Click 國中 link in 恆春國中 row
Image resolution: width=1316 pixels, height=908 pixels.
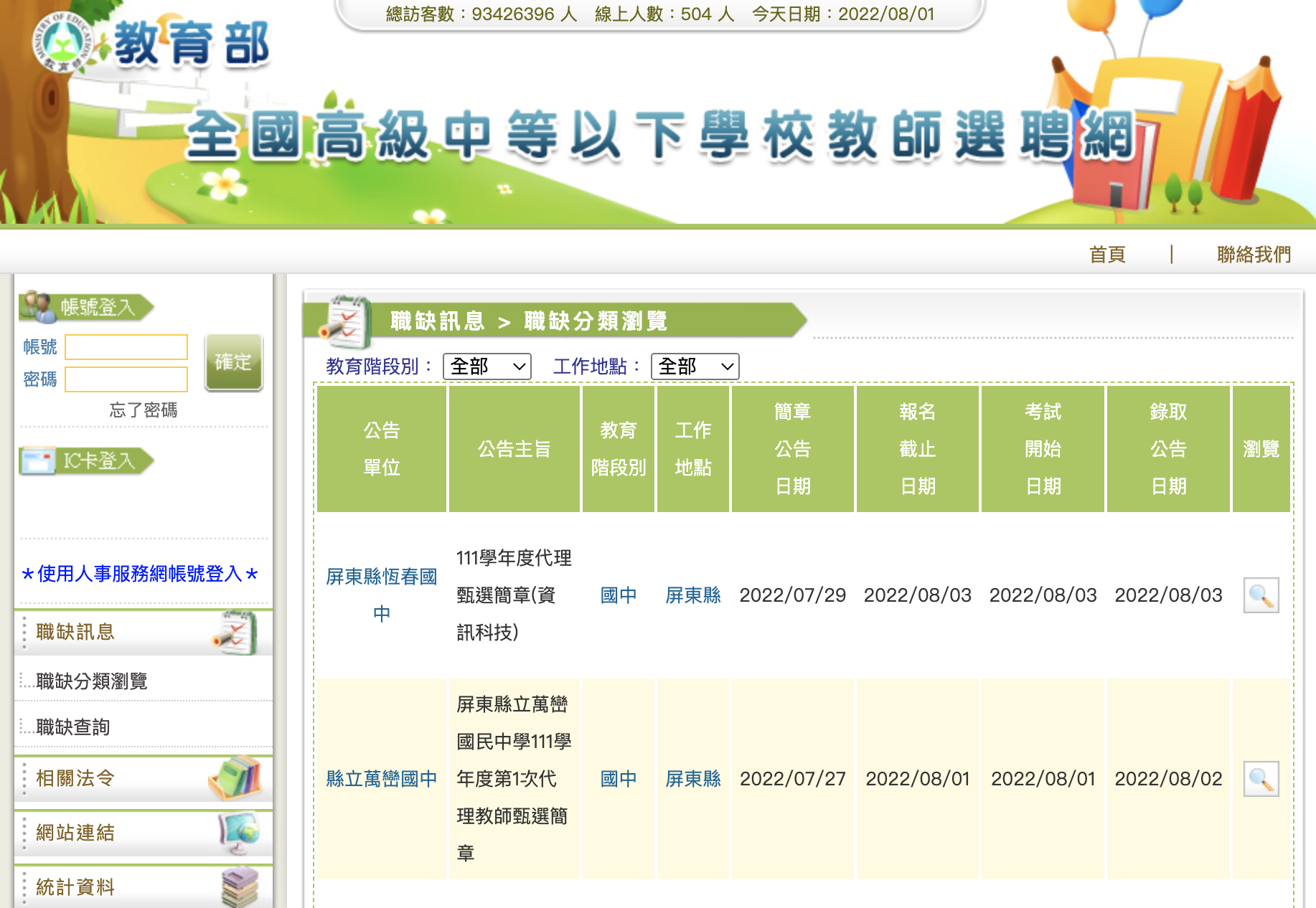[619, 595]
